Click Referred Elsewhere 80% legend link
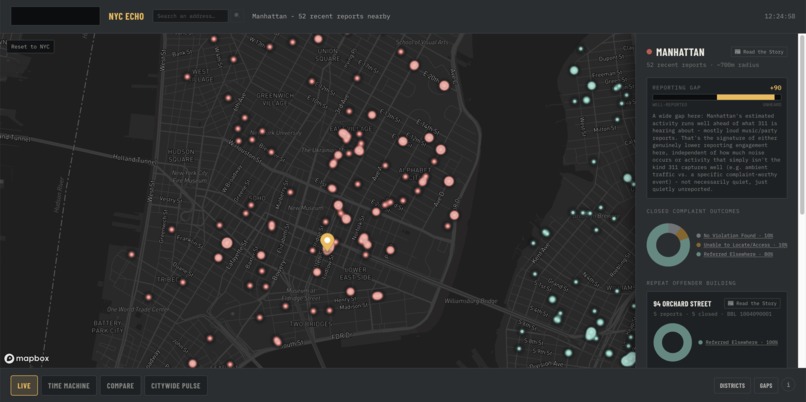This screenshot has height=402, width=806. tap(739, 254)
